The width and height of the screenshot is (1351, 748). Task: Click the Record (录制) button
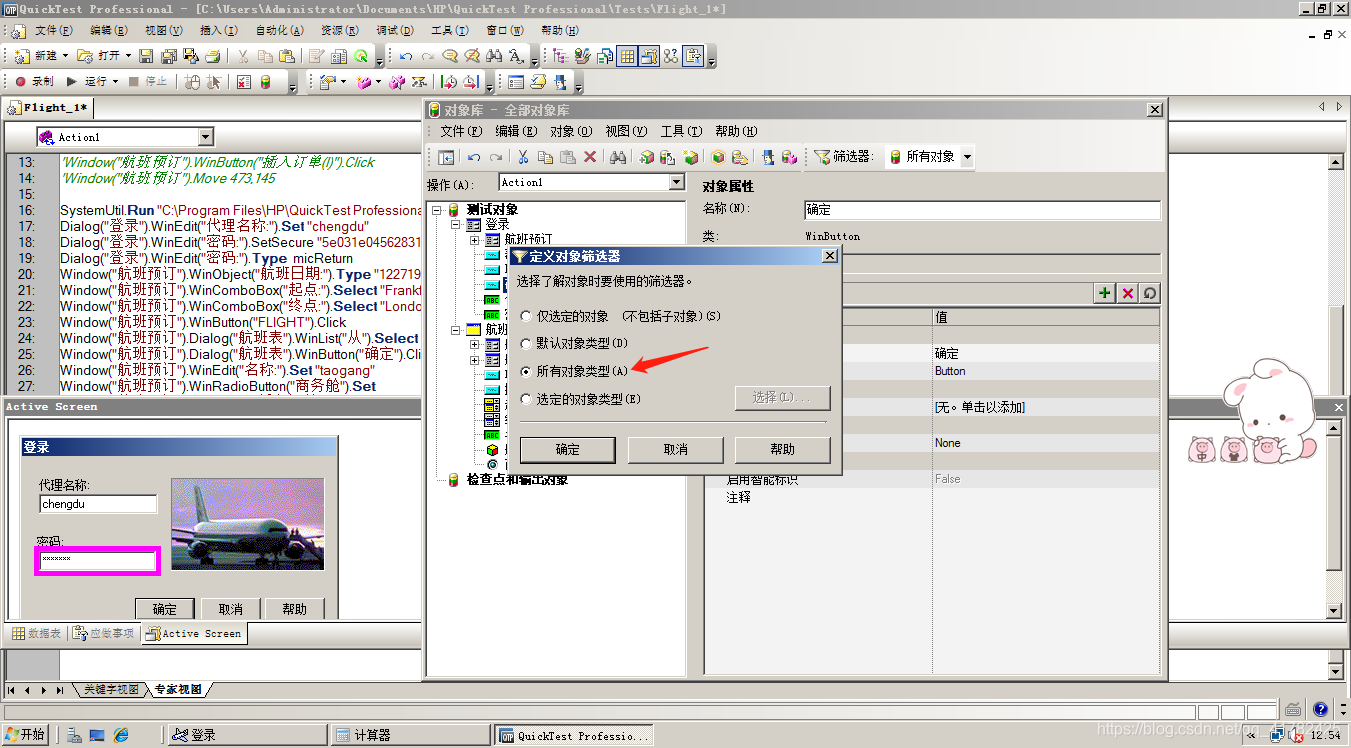[34, 81]
